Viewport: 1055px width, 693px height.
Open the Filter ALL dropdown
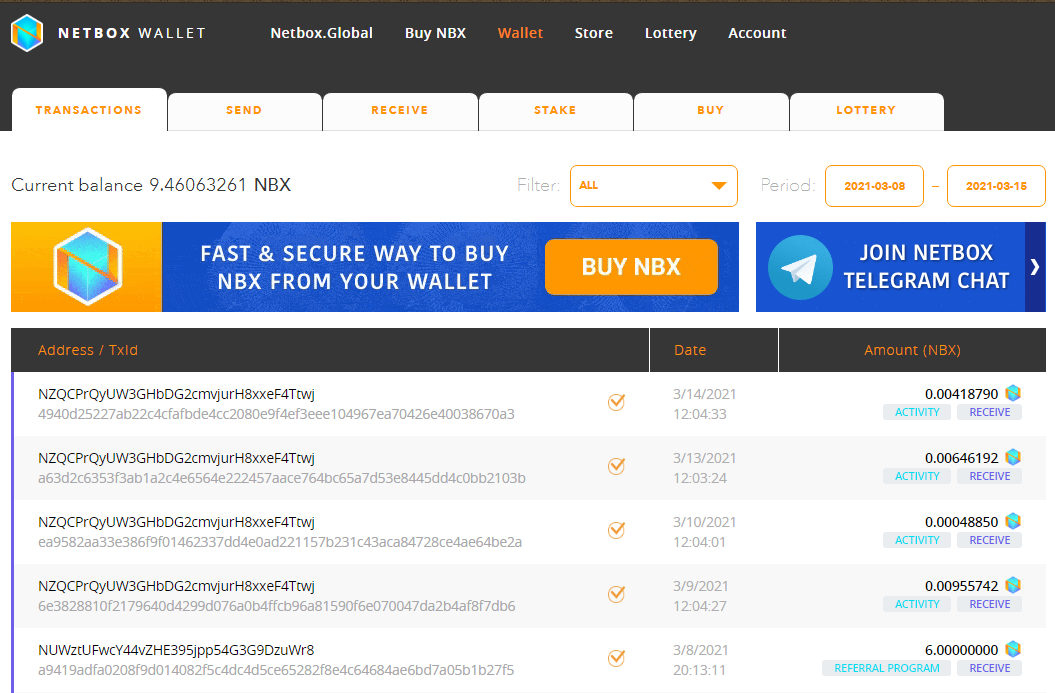point(653,186)
